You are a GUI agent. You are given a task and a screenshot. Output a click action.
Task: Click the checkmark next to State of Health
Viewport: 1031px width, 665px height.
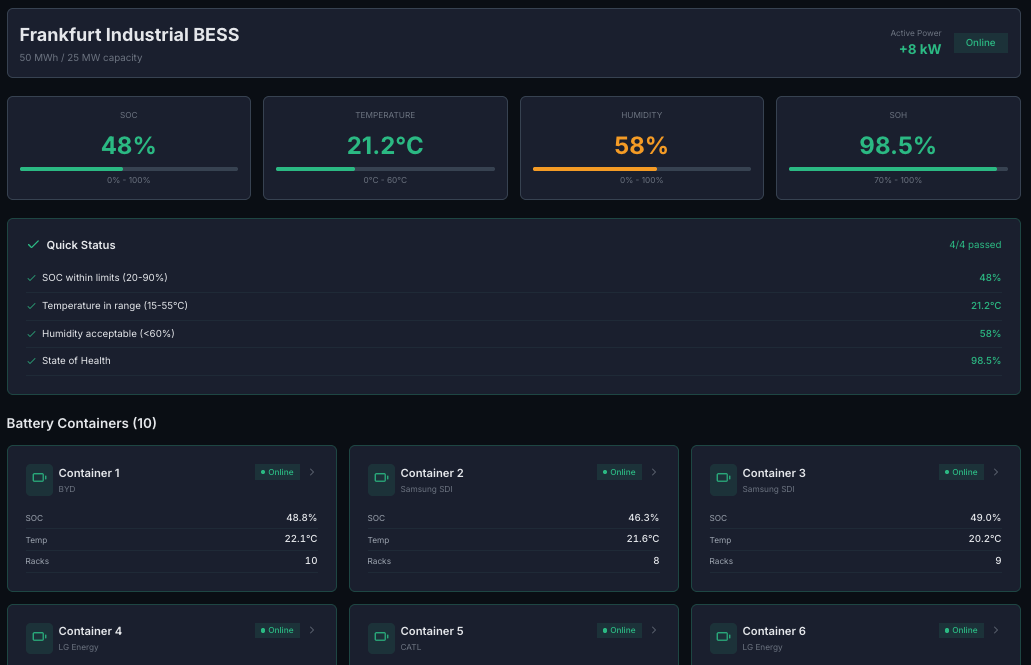33,360
